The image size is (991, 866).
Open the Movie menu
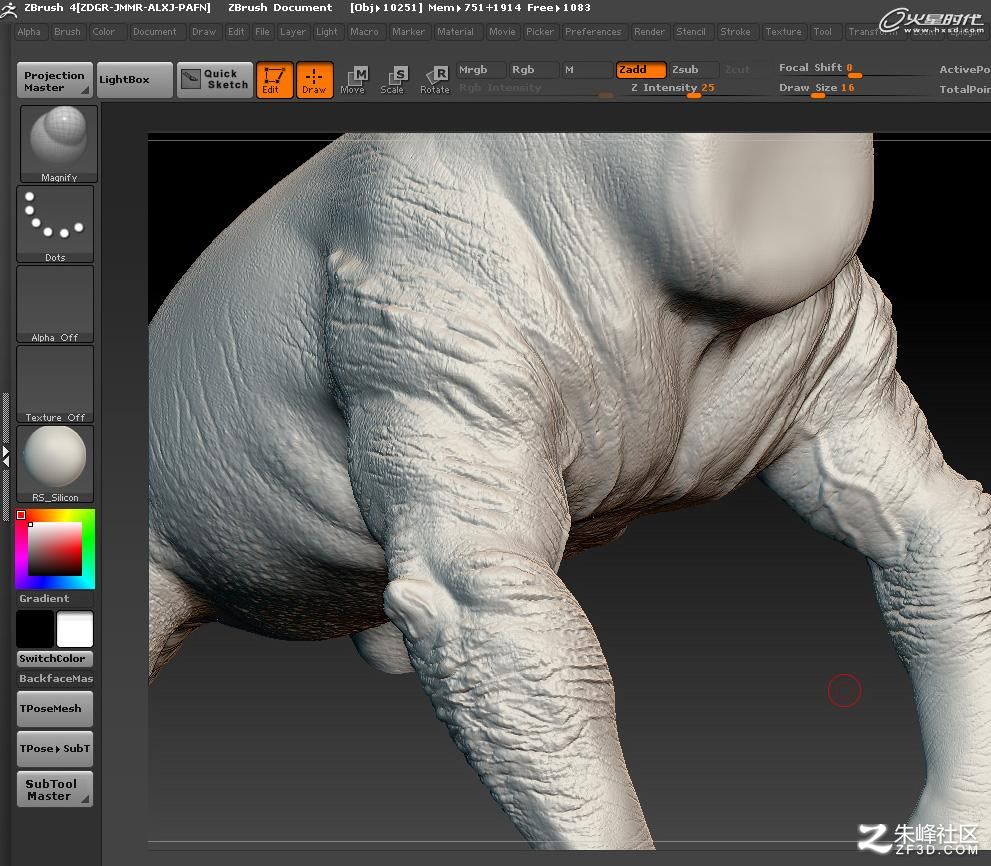(x=502, y=32)
